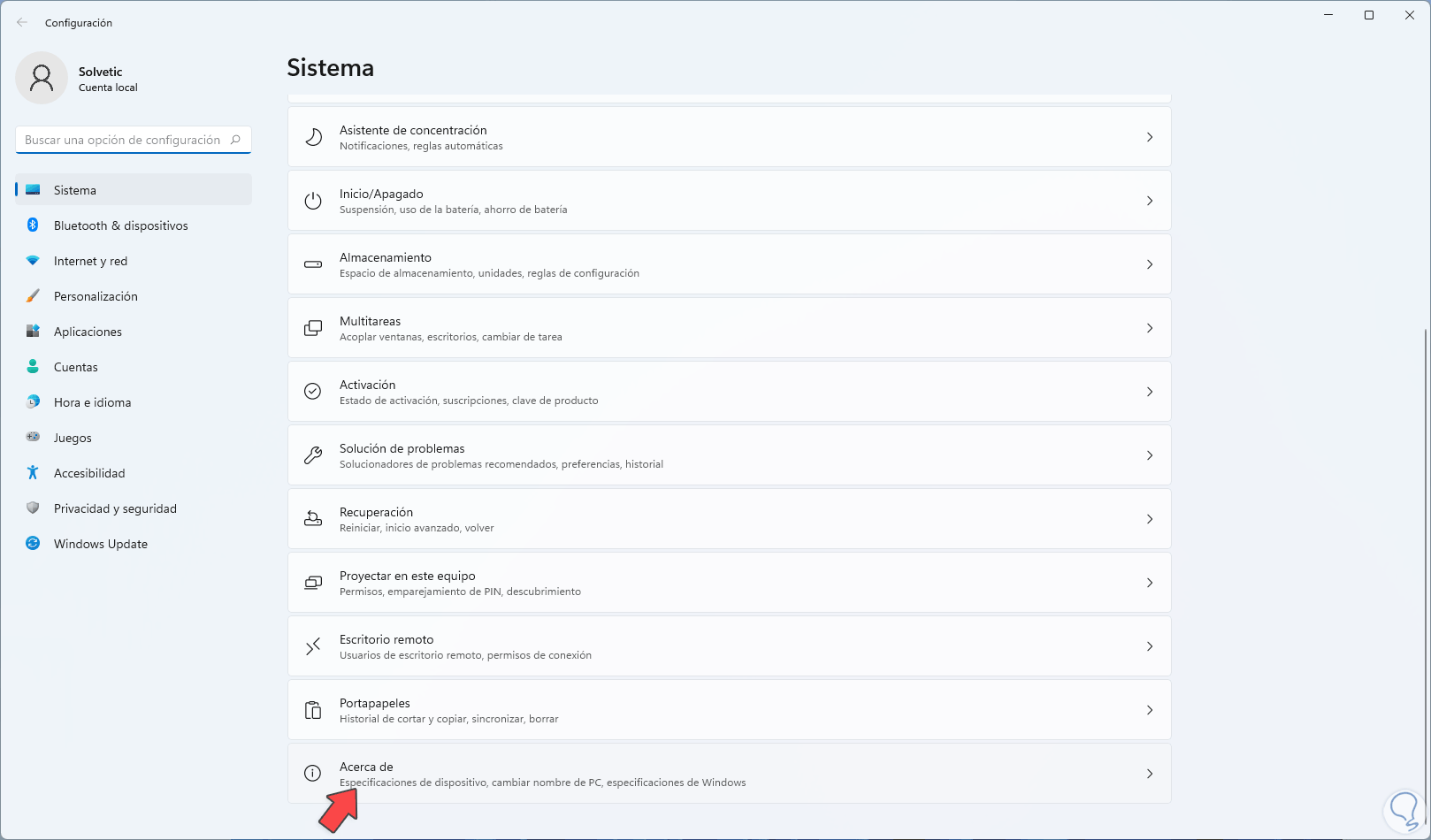Open Multitareas via its right chevron

pos(1149,328)
